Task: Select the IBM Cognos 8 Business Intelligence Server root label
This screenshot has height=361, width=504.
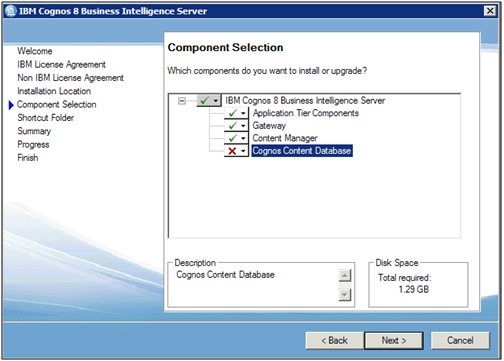Action: pyautogui.click(x=305, y=100)
